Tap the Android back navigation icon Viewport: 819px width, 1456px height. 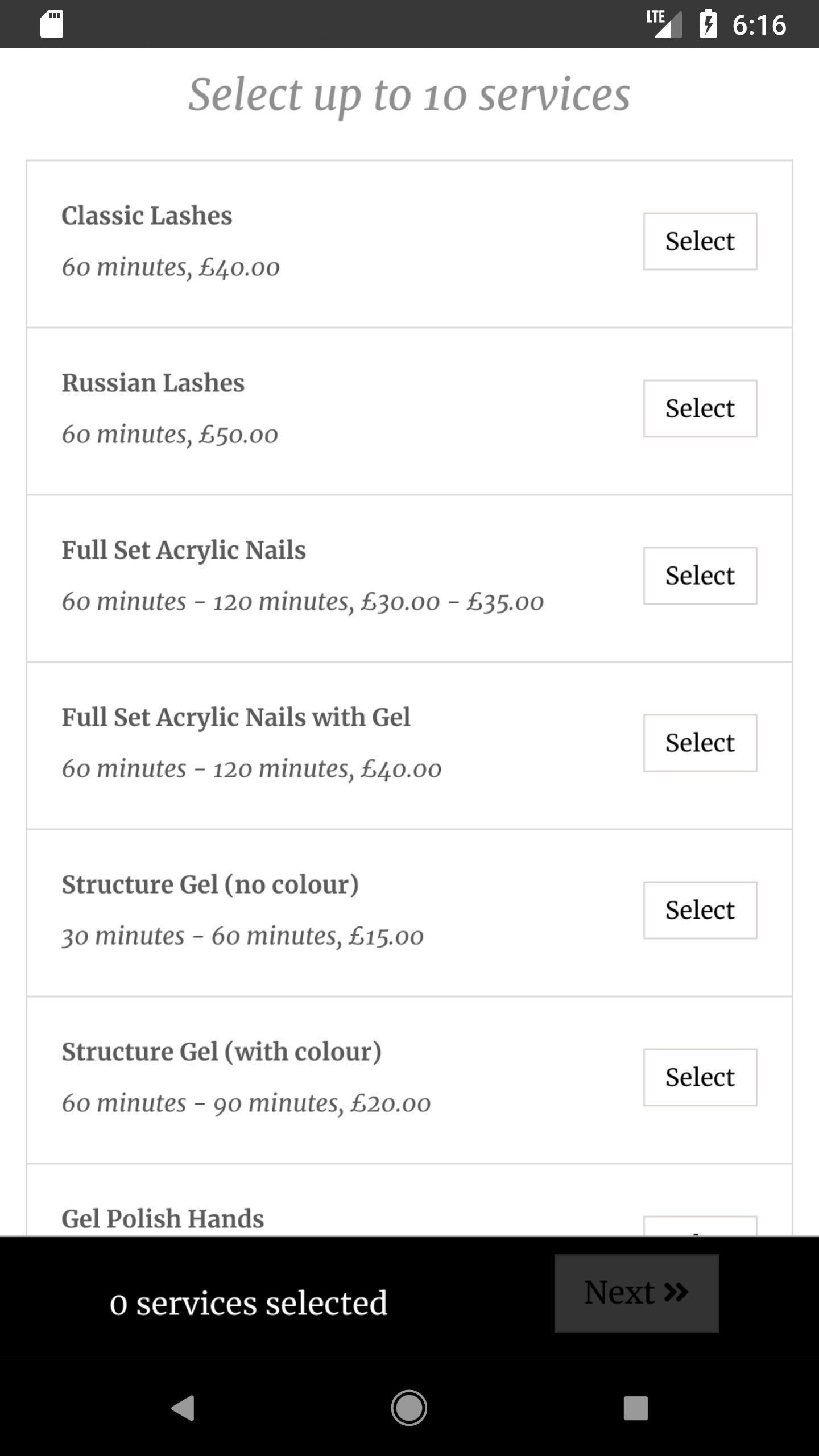[x=183, y=1408]
